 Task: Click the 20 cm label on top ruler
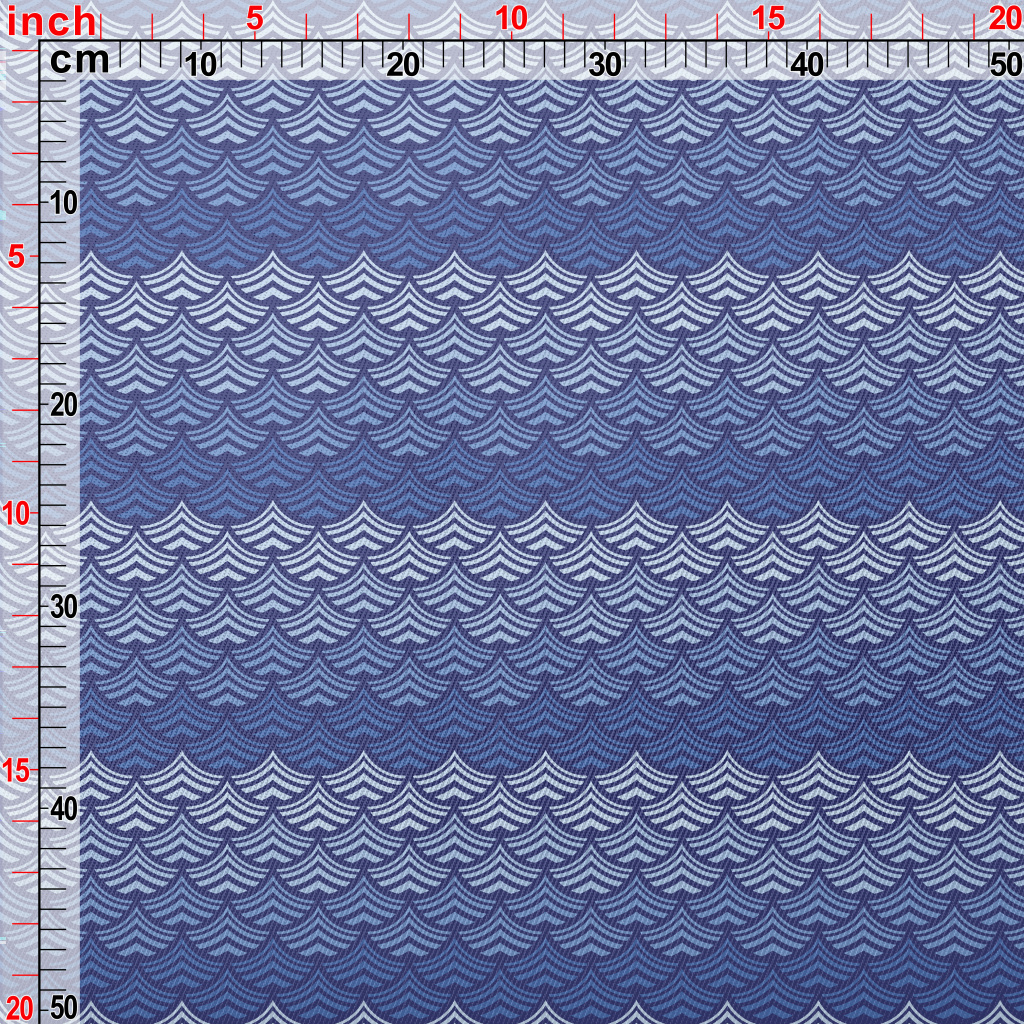pos(403,65)
